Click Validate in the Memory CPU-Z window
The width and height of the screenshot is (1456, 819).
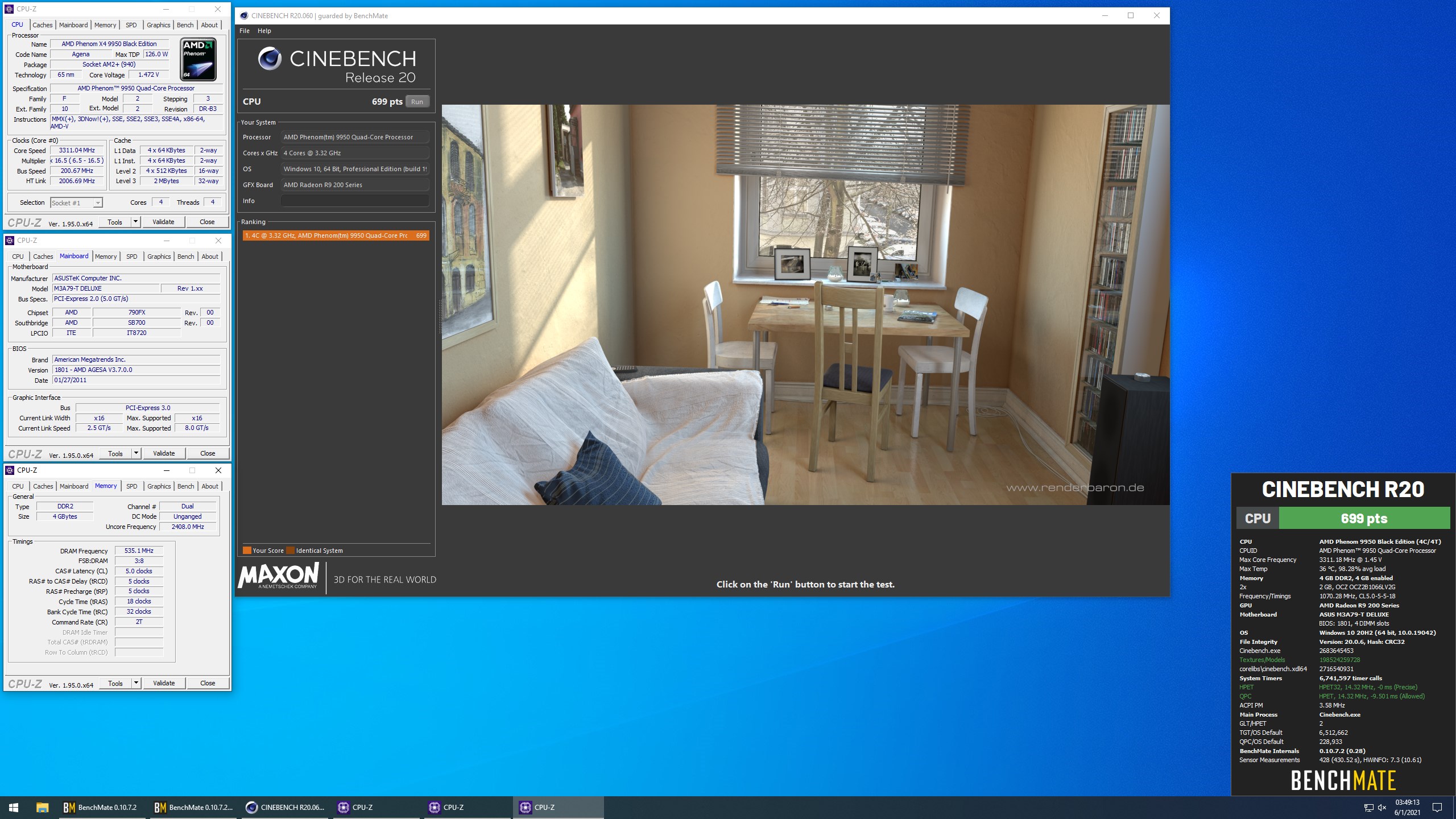[x=164, y=683]
